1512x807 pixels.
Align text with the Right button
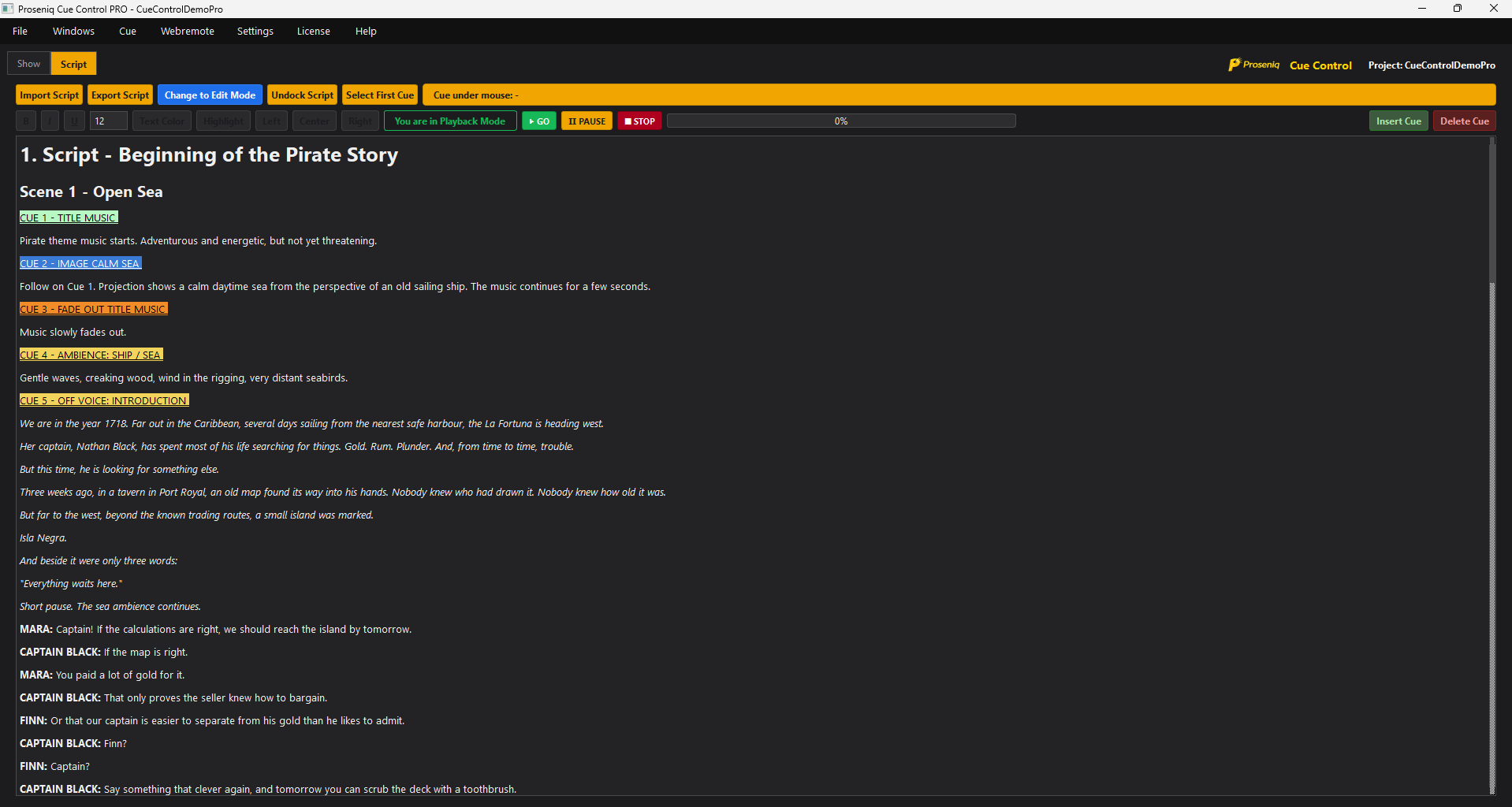pos(360,121)
